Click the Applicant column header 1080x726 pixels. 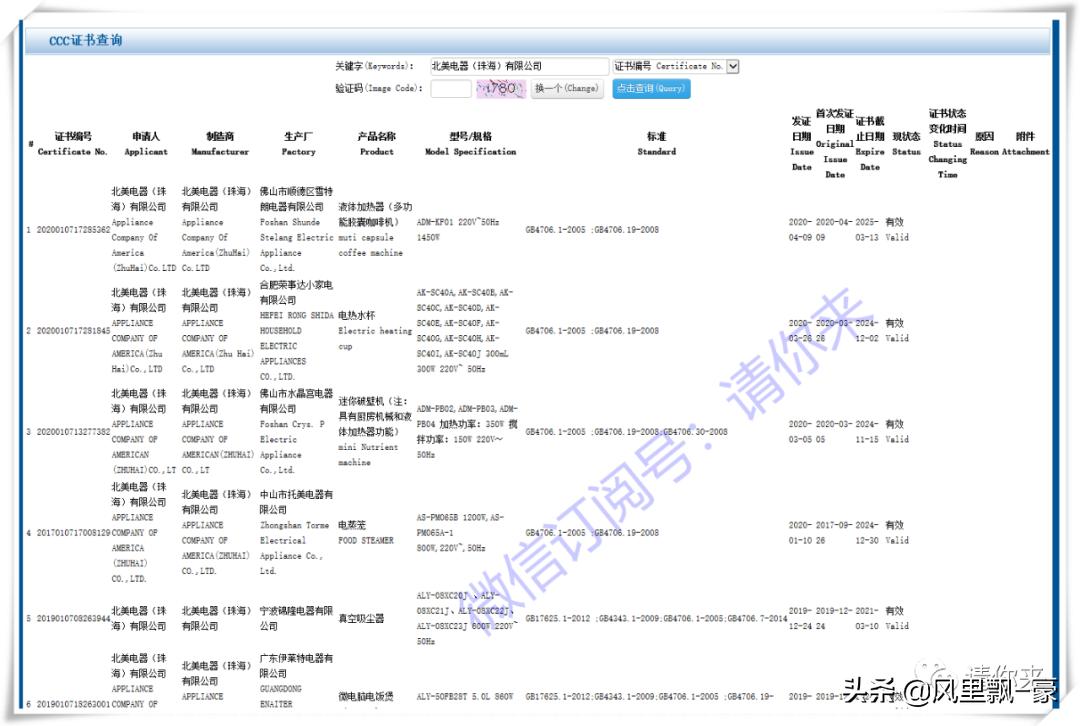point(145,143)
